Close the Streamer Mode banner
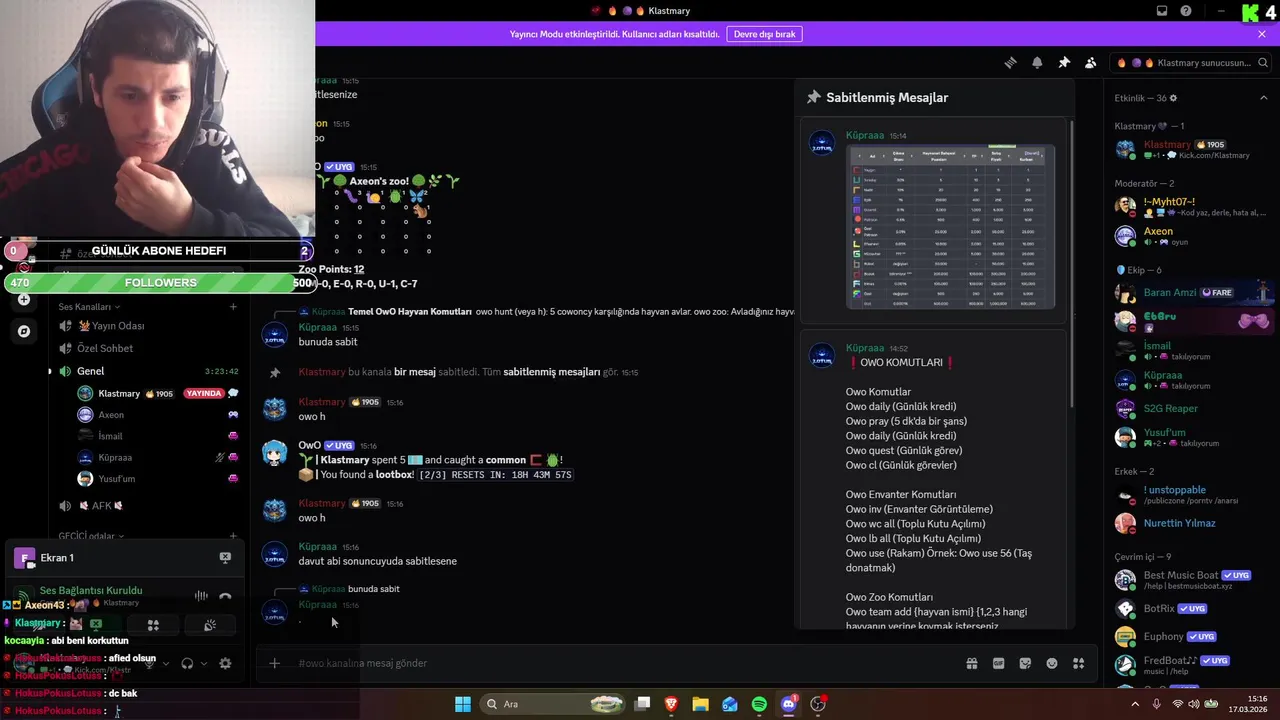The height and width of the screenshot is (720, 1280). coord(1262,34)
